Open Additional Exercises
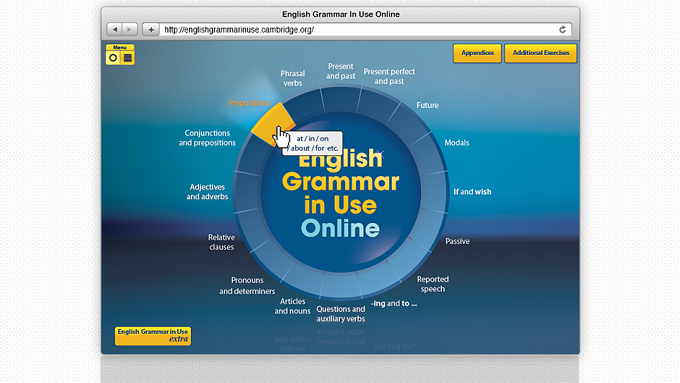The height and width of the screenshot is (383, 680). tap(541, 53)
